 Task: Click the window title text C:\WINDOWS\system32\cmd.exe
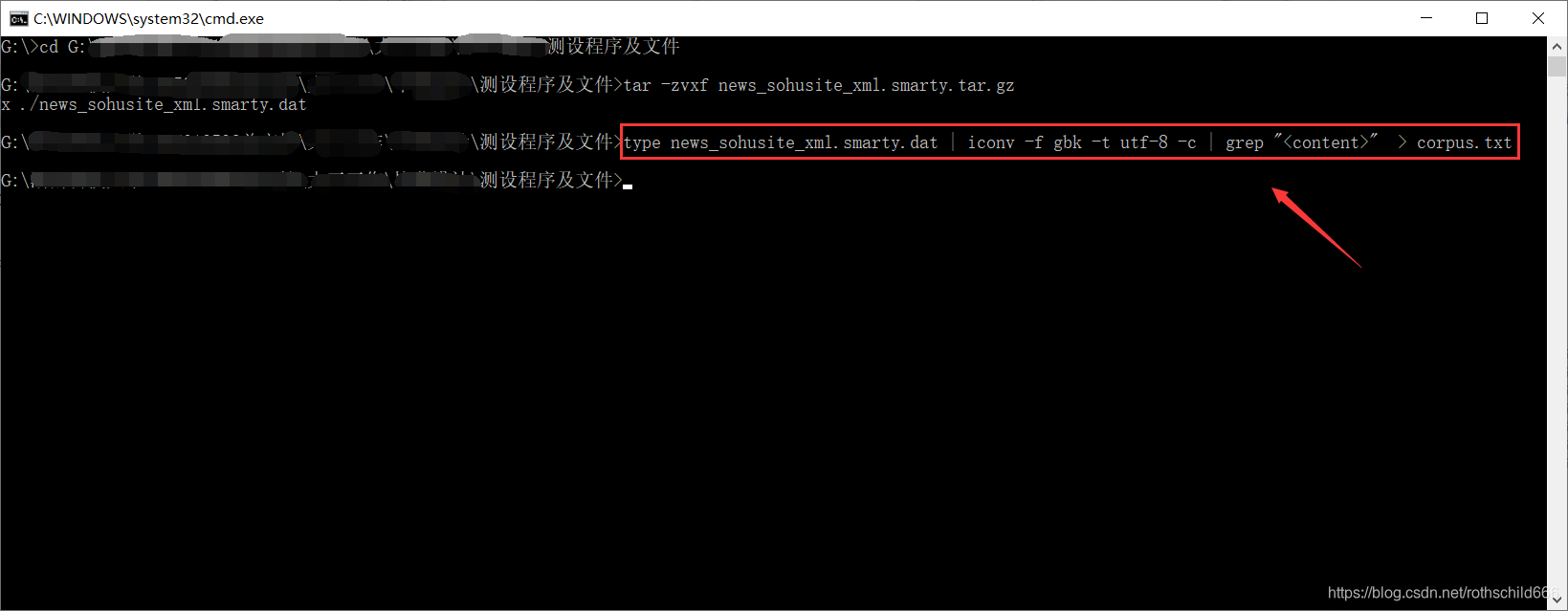coord(148,18)
